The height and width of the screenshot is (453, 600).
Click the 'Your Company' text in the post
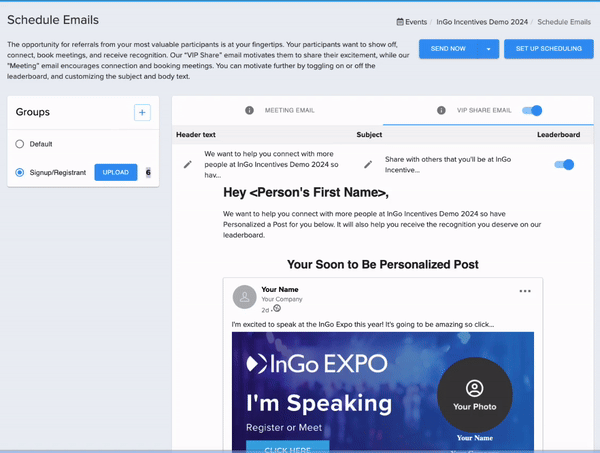click(x=282, y=299)
